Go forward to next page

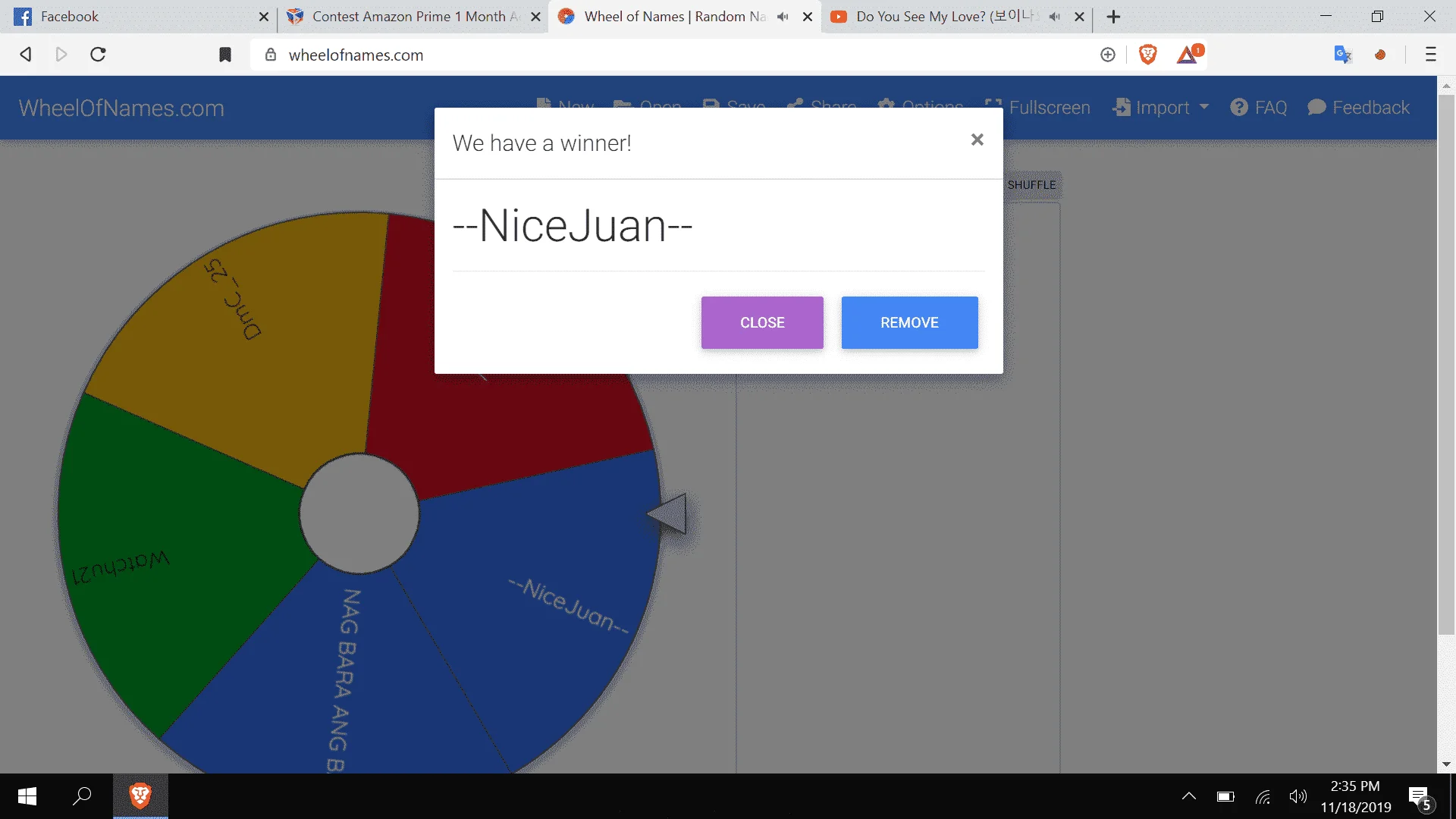(x=61, y=55)
